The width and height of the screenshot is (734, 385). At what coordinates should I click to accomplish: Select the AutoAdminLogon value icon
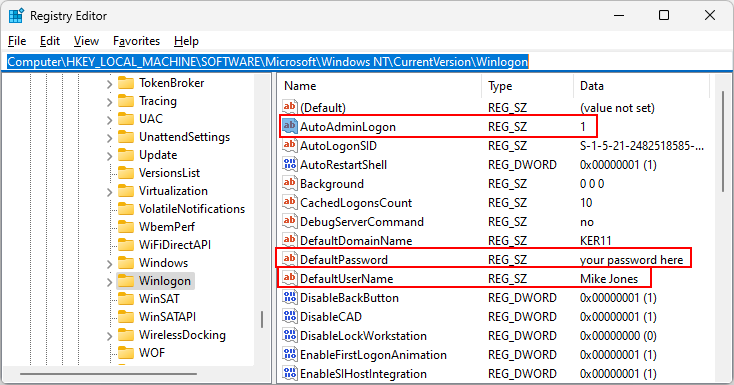click(x=290, y=126)
